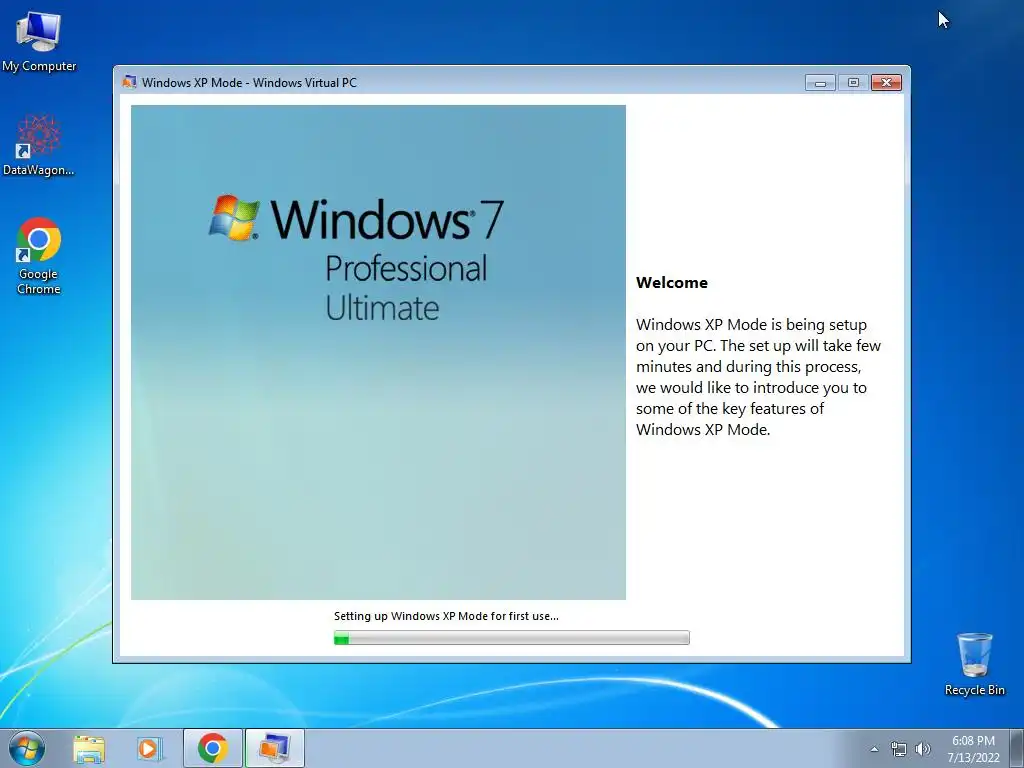This screenshot has height=768, width=1024.
Task: Click the Windows XP Mode title bar icon
Action: (129, 82)
